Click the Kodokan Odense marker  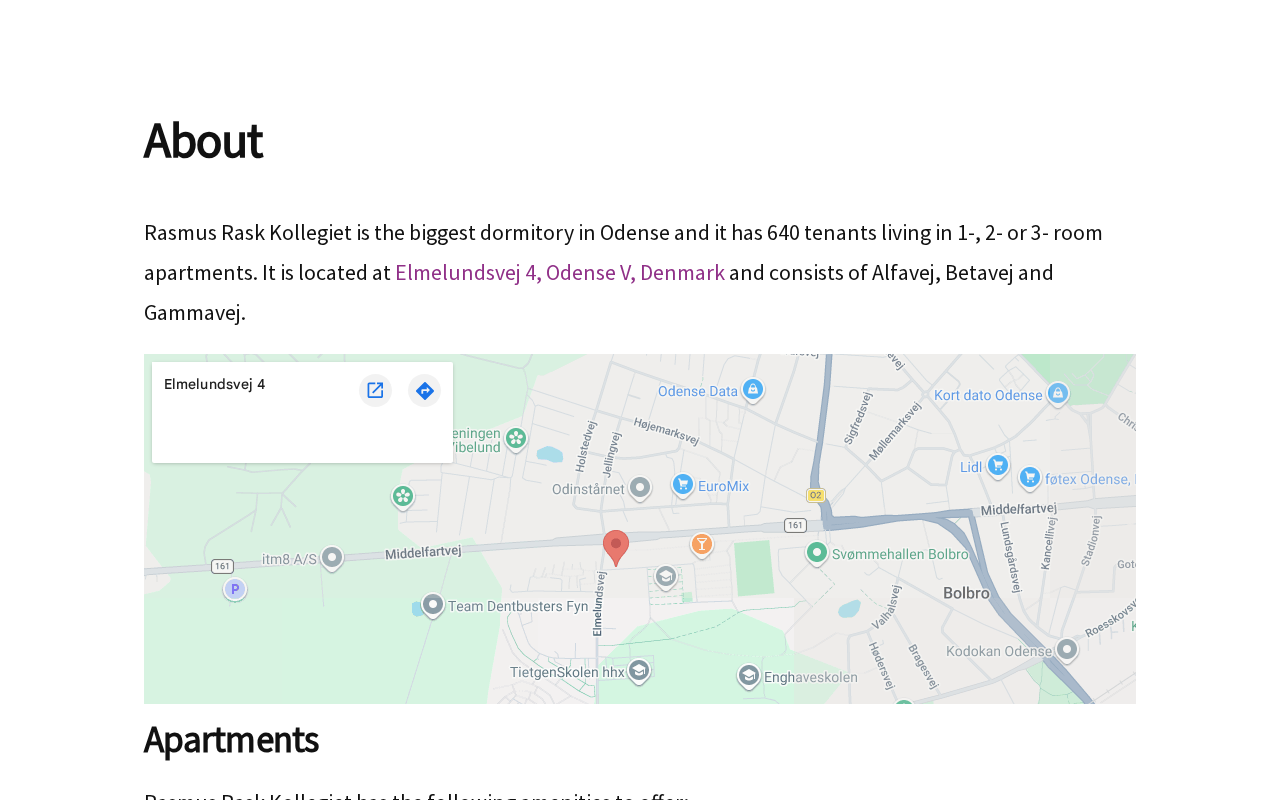[x=1067, y=649]
